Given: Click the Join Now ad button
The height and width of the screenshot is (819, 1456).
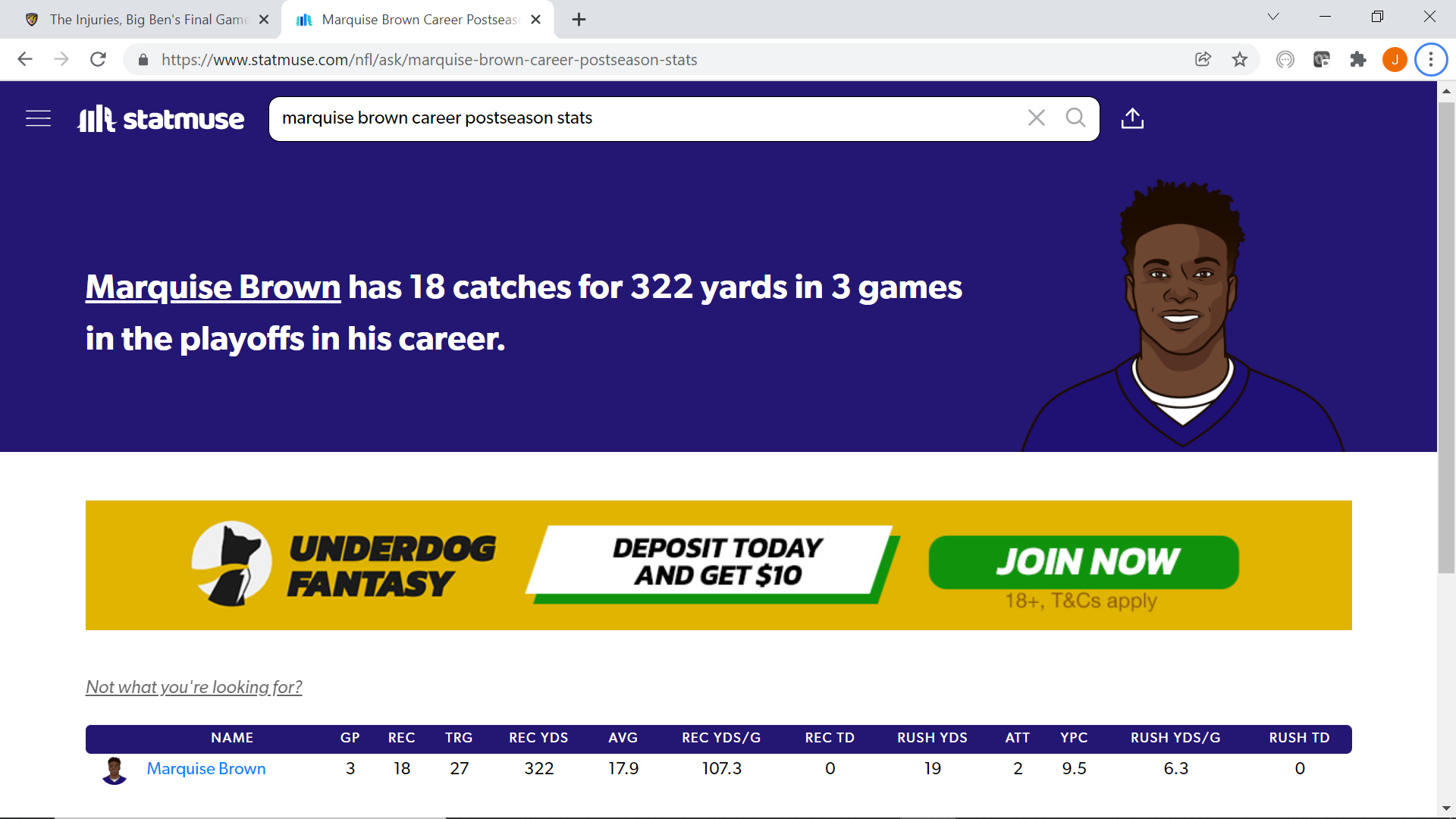Looking at the screenshot, I should click(1084, 563).
